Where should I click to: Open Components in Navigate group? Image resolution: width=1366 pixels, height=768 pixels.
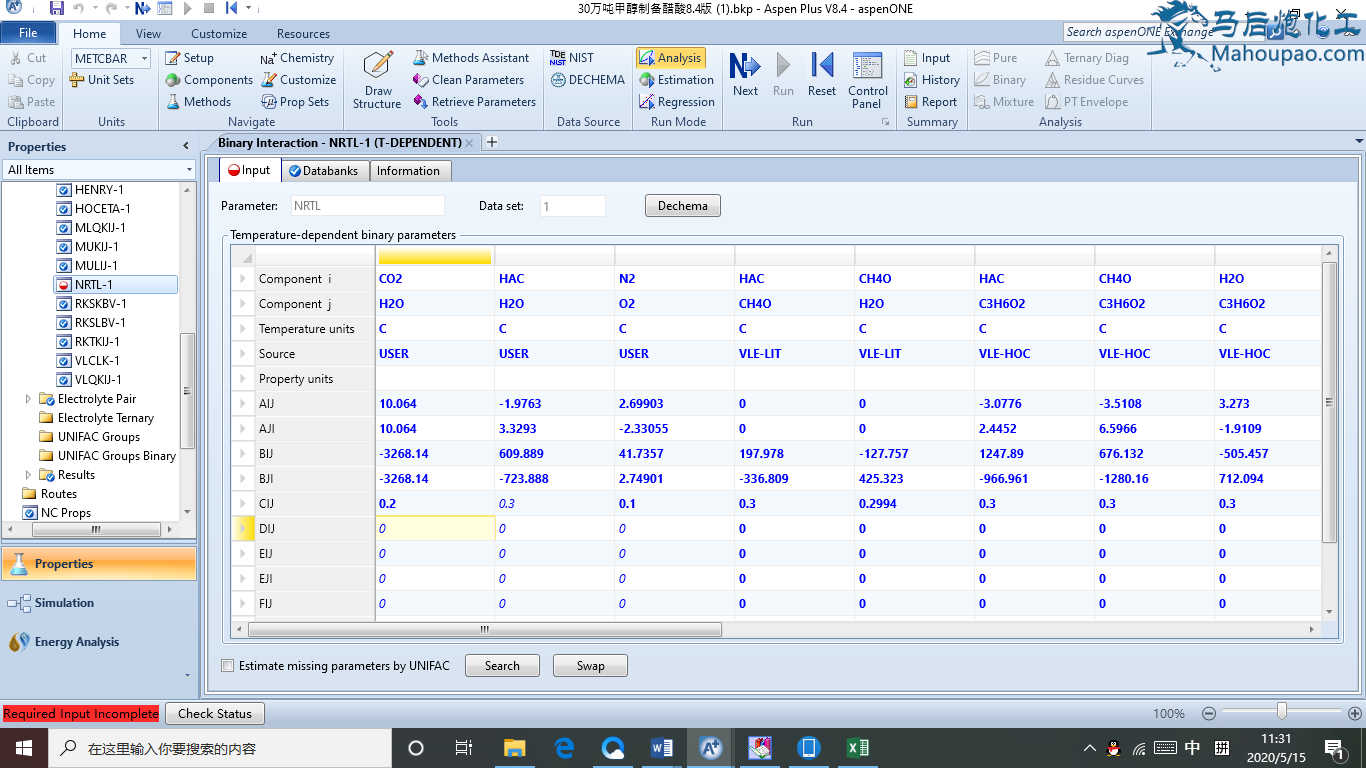point(209,80)
